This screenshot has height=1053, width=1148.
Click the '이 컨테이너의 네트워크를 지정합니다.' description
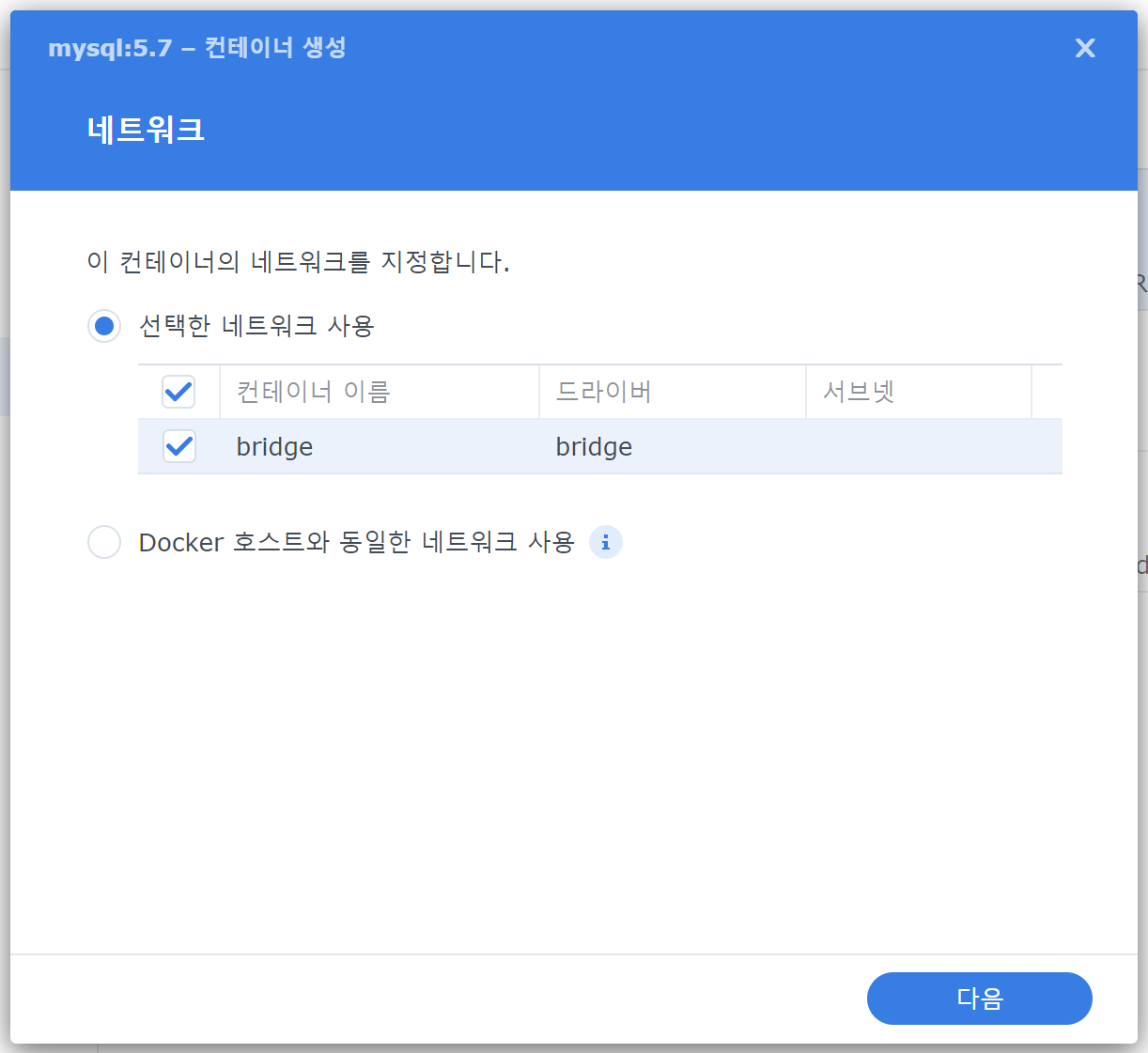point(298,262)
